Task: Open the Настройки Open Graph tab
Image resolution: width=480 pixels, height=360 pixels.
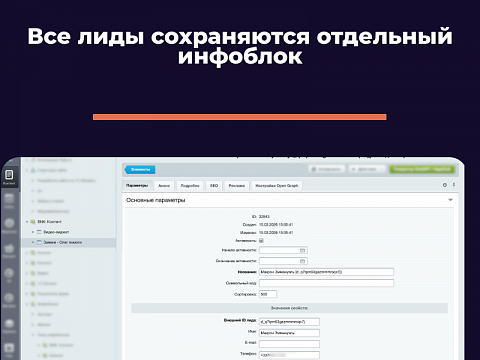Action: coord(277,186)
